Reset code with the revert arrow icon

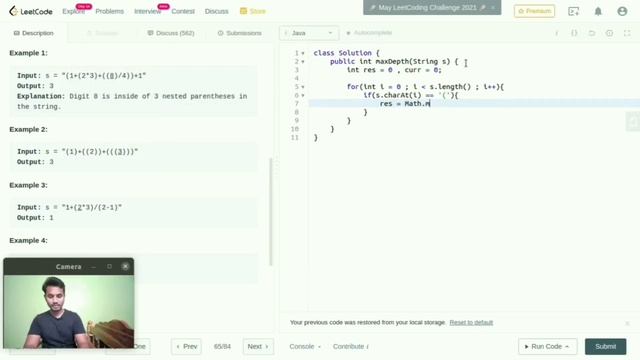(592, 33)
